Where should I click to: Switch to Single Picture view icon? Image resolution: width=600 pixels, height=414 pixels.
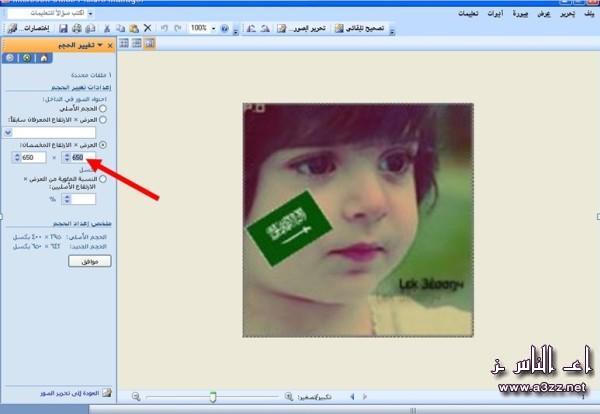click(x=150, y=43)
